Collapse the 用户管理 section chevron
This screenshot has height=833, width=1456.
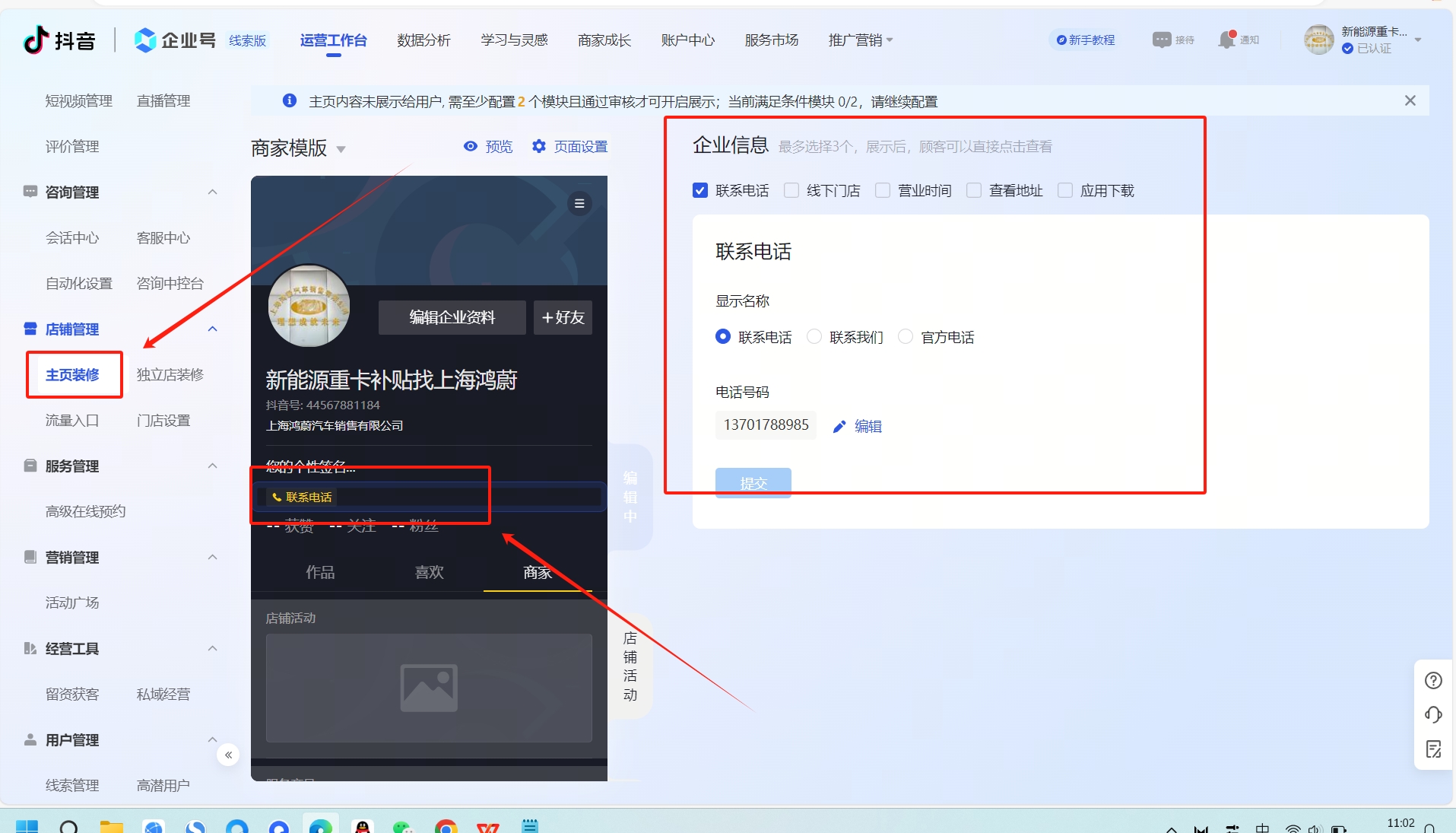coord(213,739)
